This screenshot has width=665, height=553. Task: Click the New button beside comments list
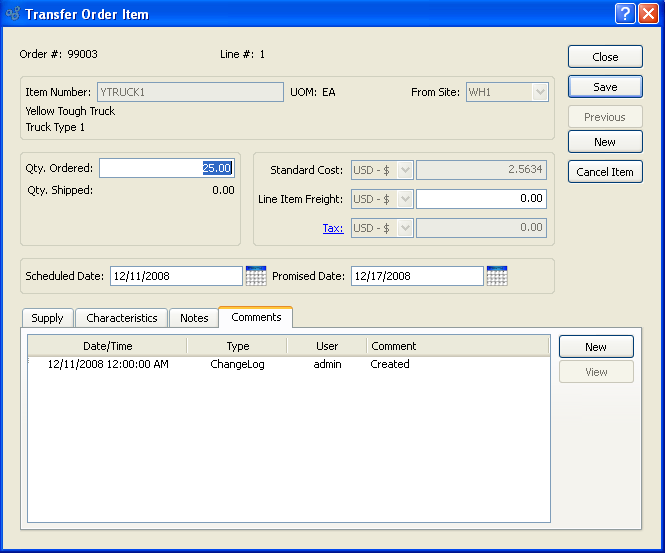tap(596, 347)
